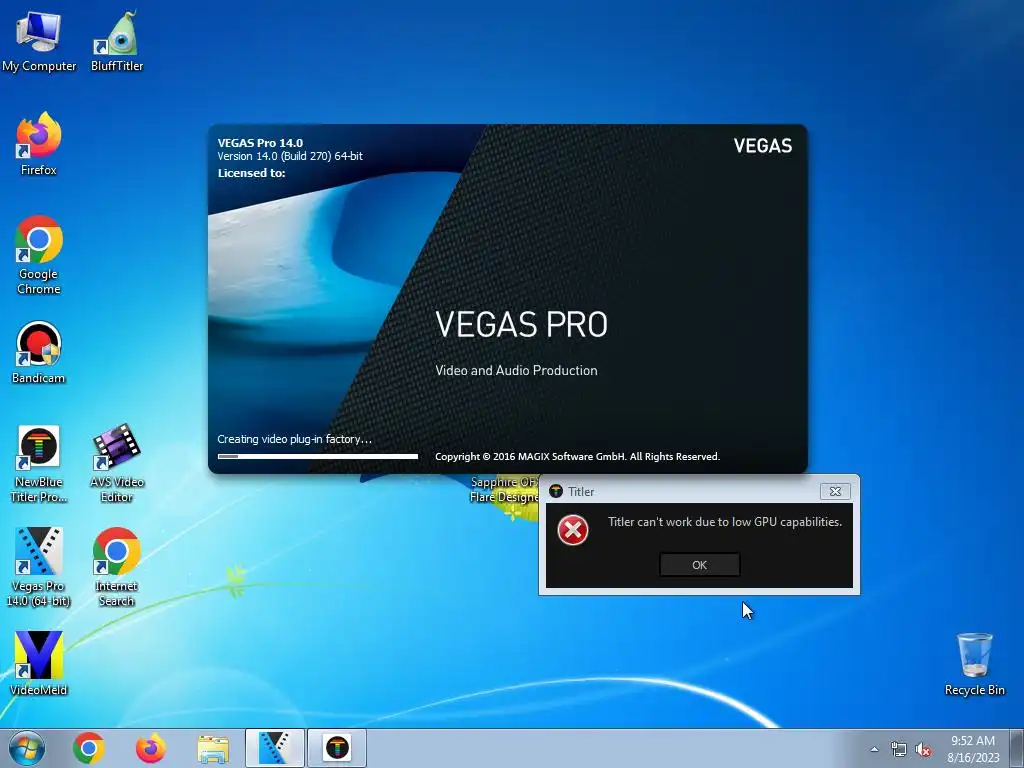Open Vegas Pro 14.0 (64-bit) shortcut
This screenshot has width=1024, height=768.
click(39, 567)
